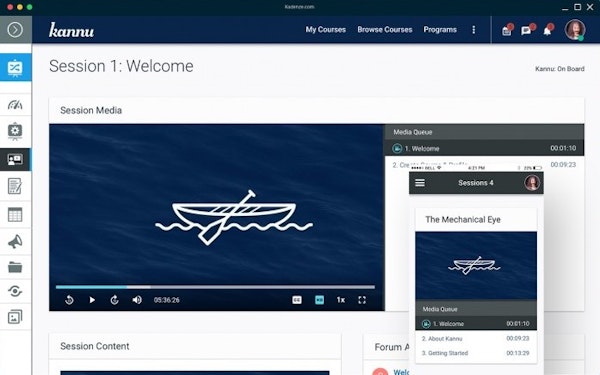Open Browse Courses in the navigation
The width and height of the screenshot is (600, 375).
[385, 29]
